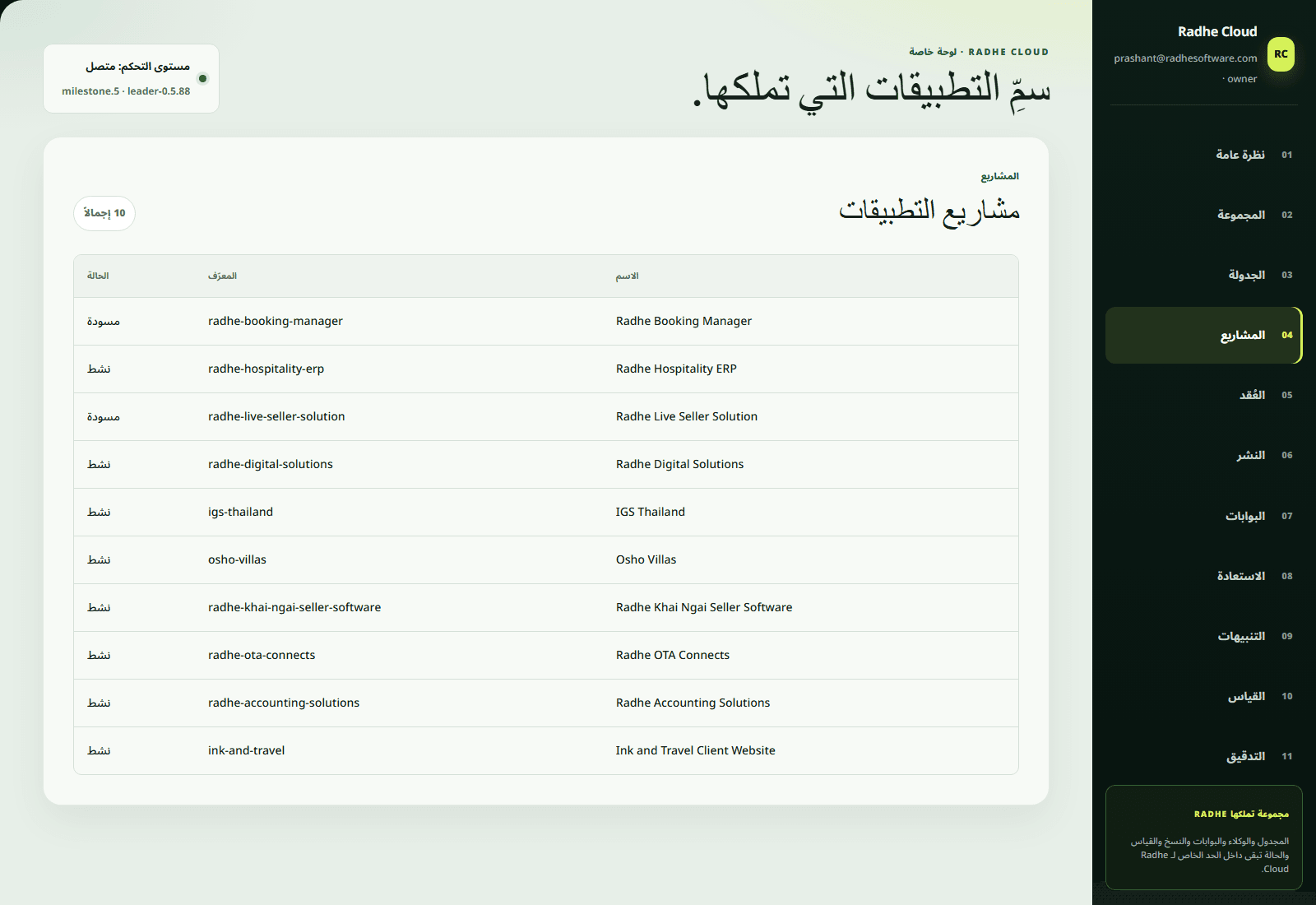Click the مستوى التحكم status card
1316x905 pixels.
132,79
